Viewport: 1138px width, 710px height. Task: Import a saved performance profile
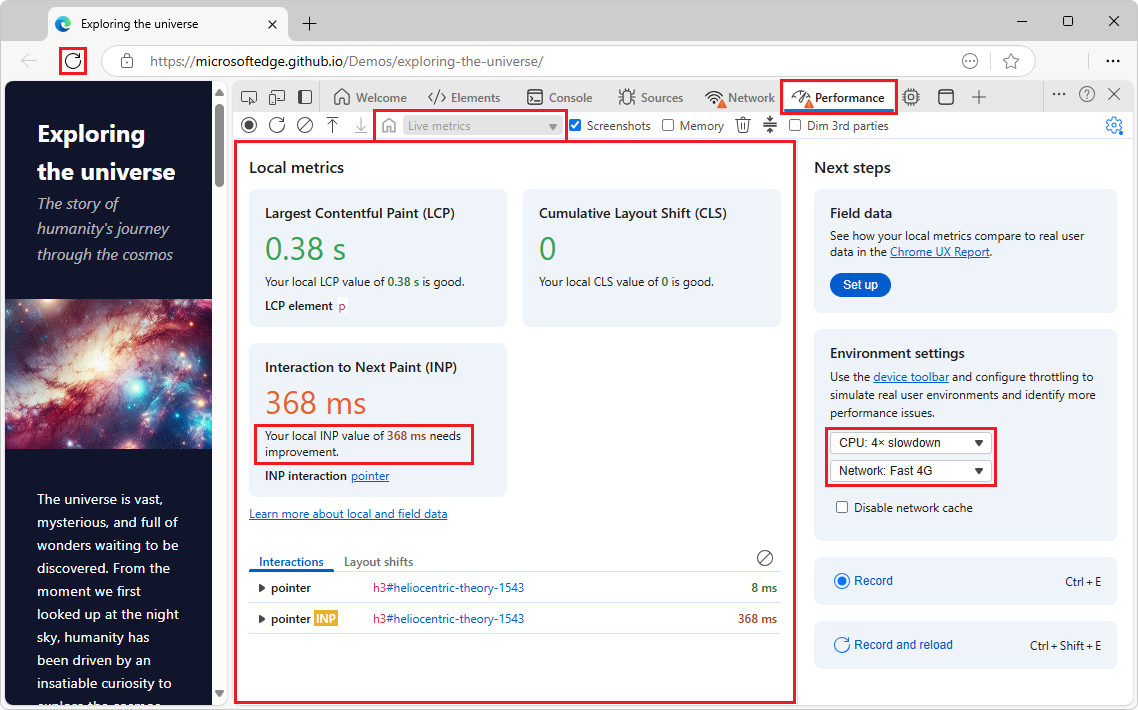(x=333, y=125)
